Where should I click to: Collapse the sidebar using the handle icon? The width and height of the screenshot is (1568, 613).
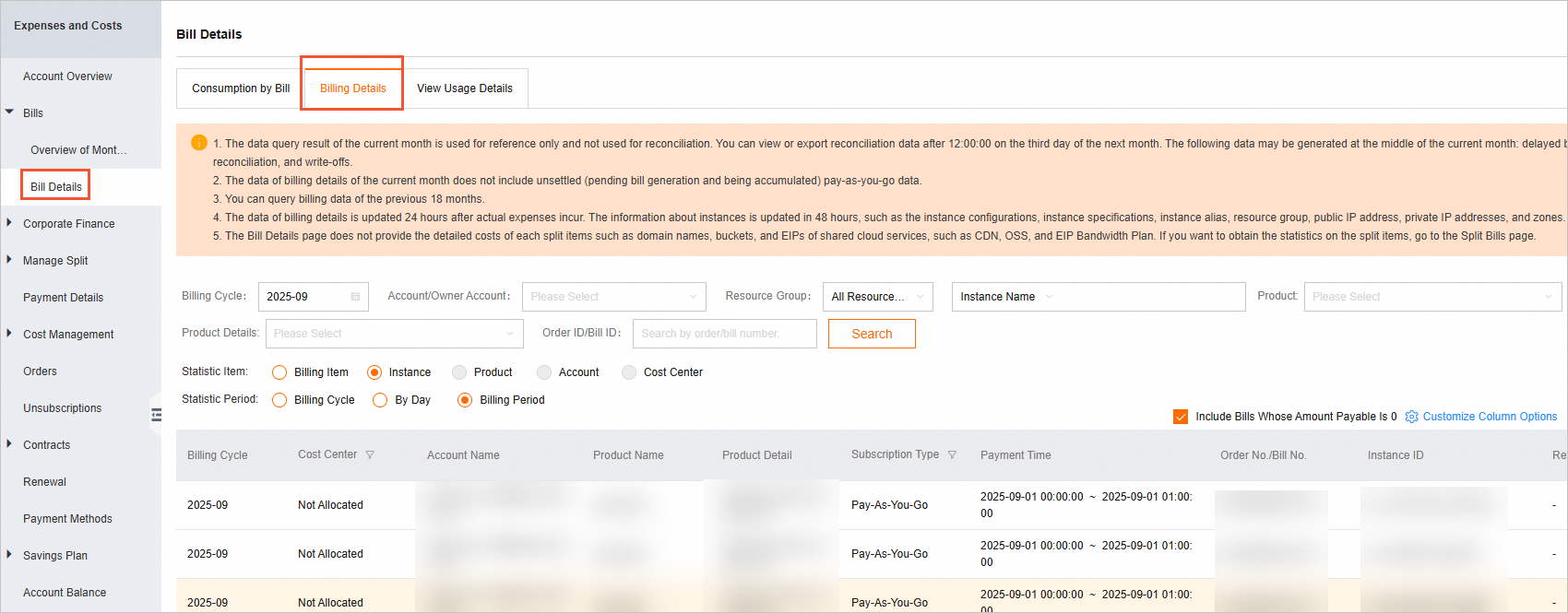[156, 415]
